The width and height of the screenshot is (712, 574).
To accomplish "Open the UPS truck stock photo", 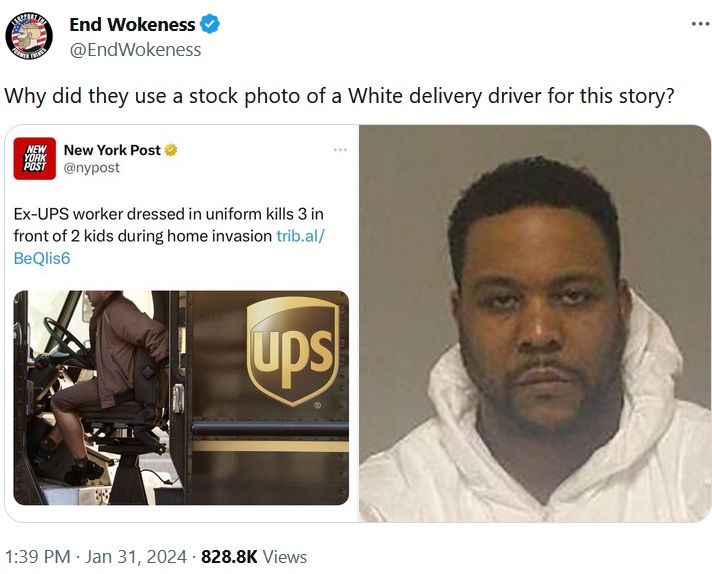I will [x=181, y=398].
